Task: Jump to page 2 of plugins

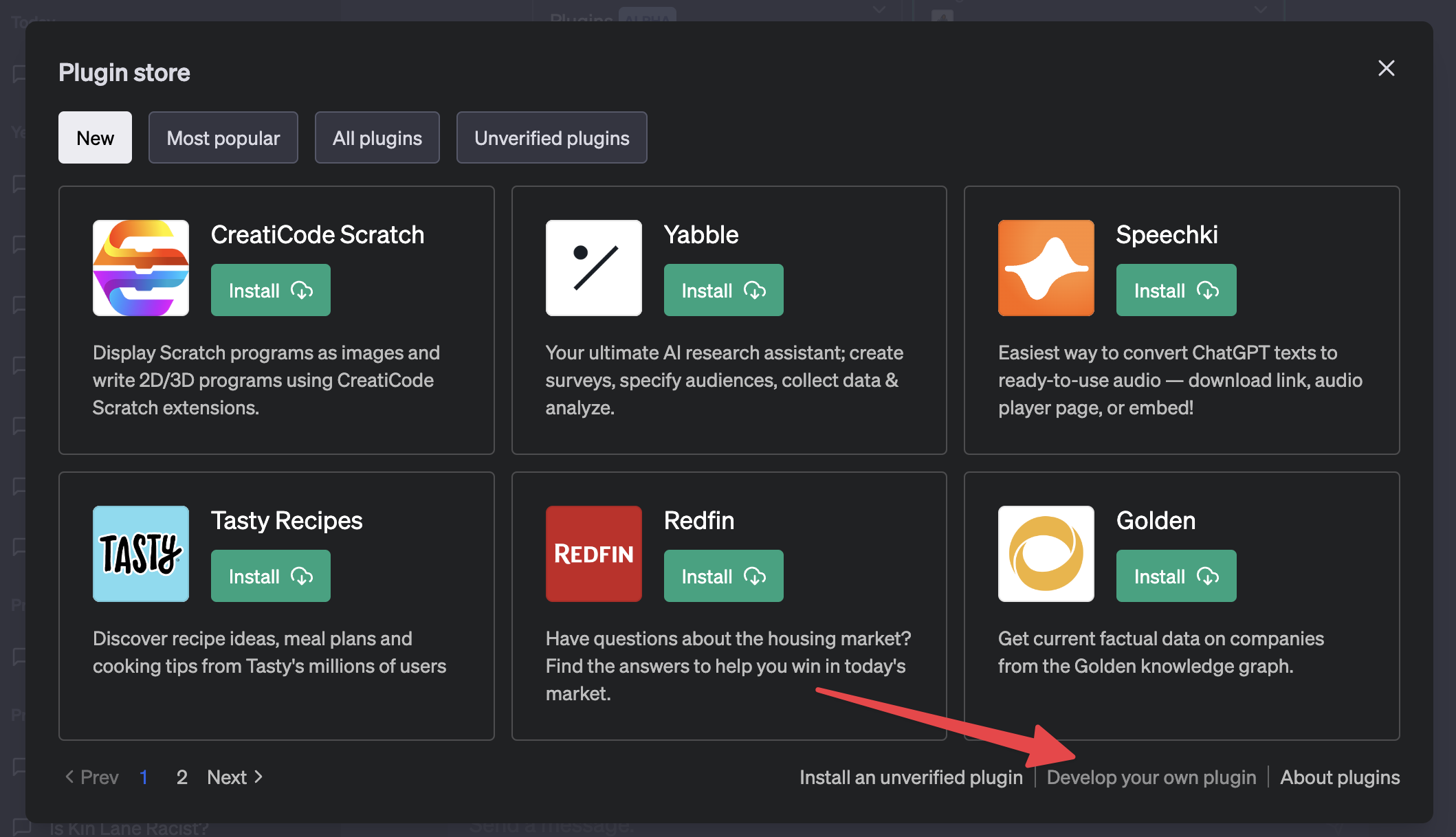Action: tap(181, 777)
